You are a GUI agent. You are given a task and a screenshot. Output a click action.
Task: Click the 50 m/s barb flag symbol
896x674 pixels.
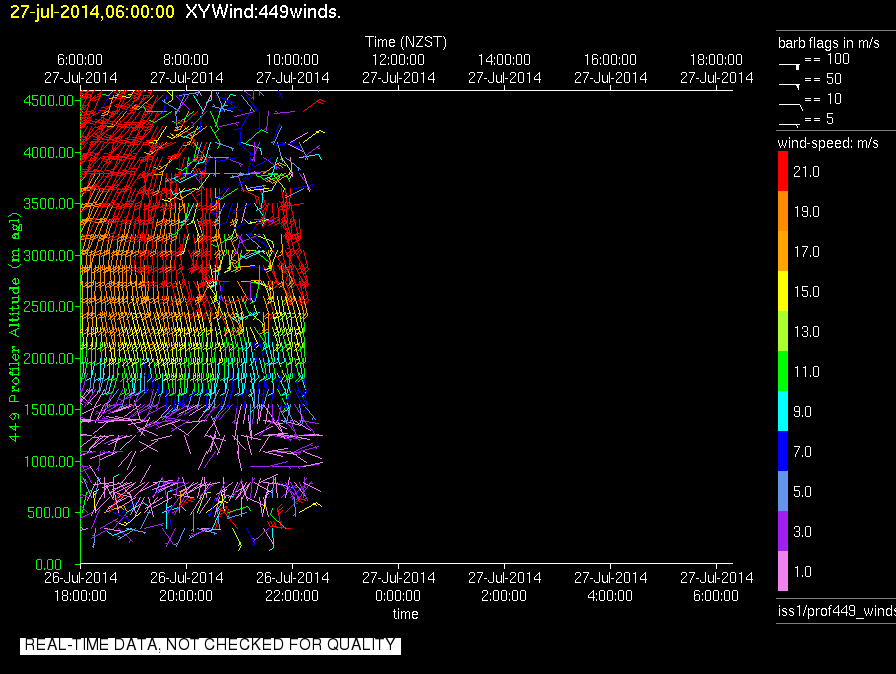(790, 83)
